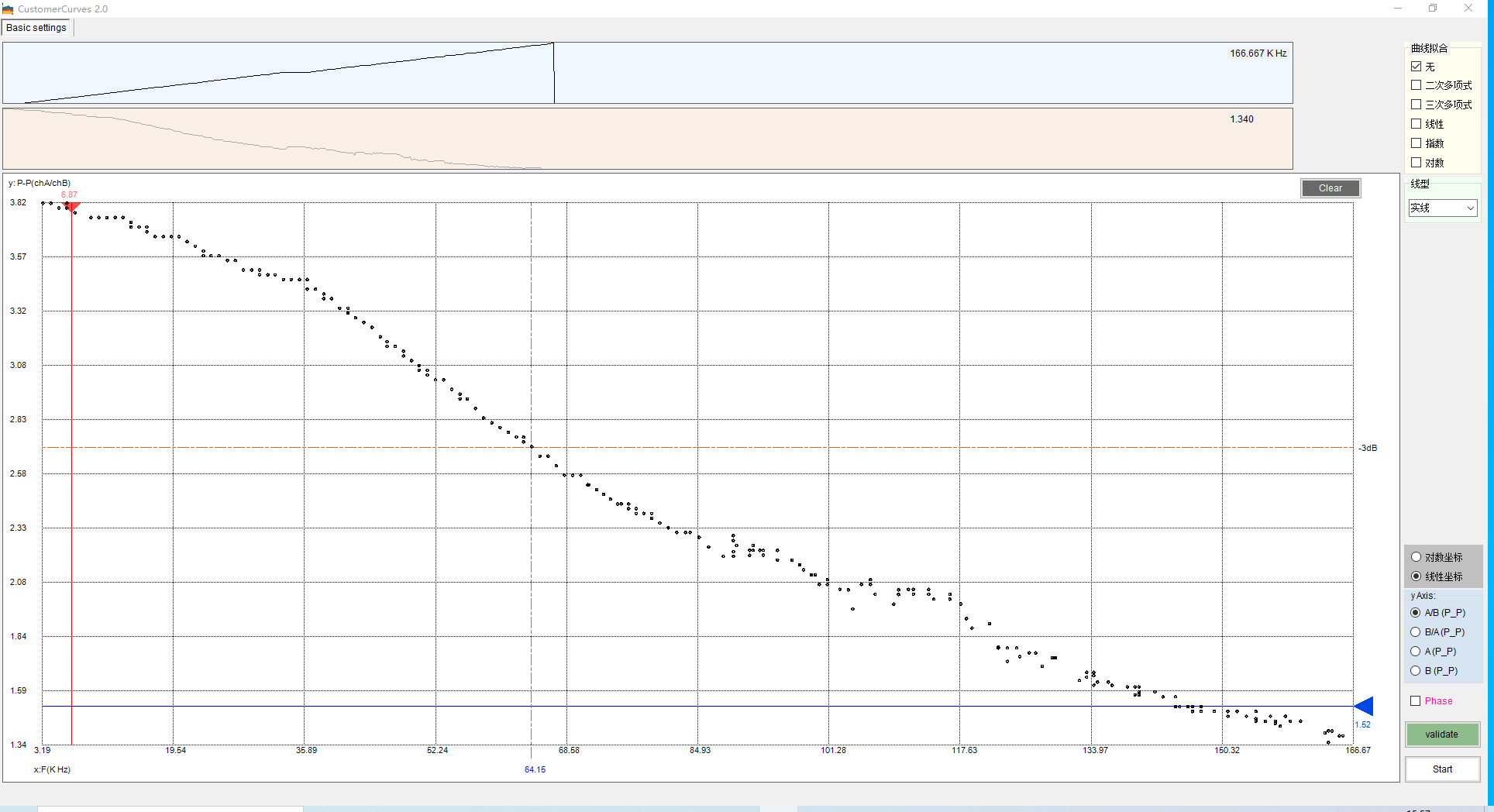This screenshot has height=812, width=1494.
Task: Click the beige amplitude preview chart
Action: (648, 139)
